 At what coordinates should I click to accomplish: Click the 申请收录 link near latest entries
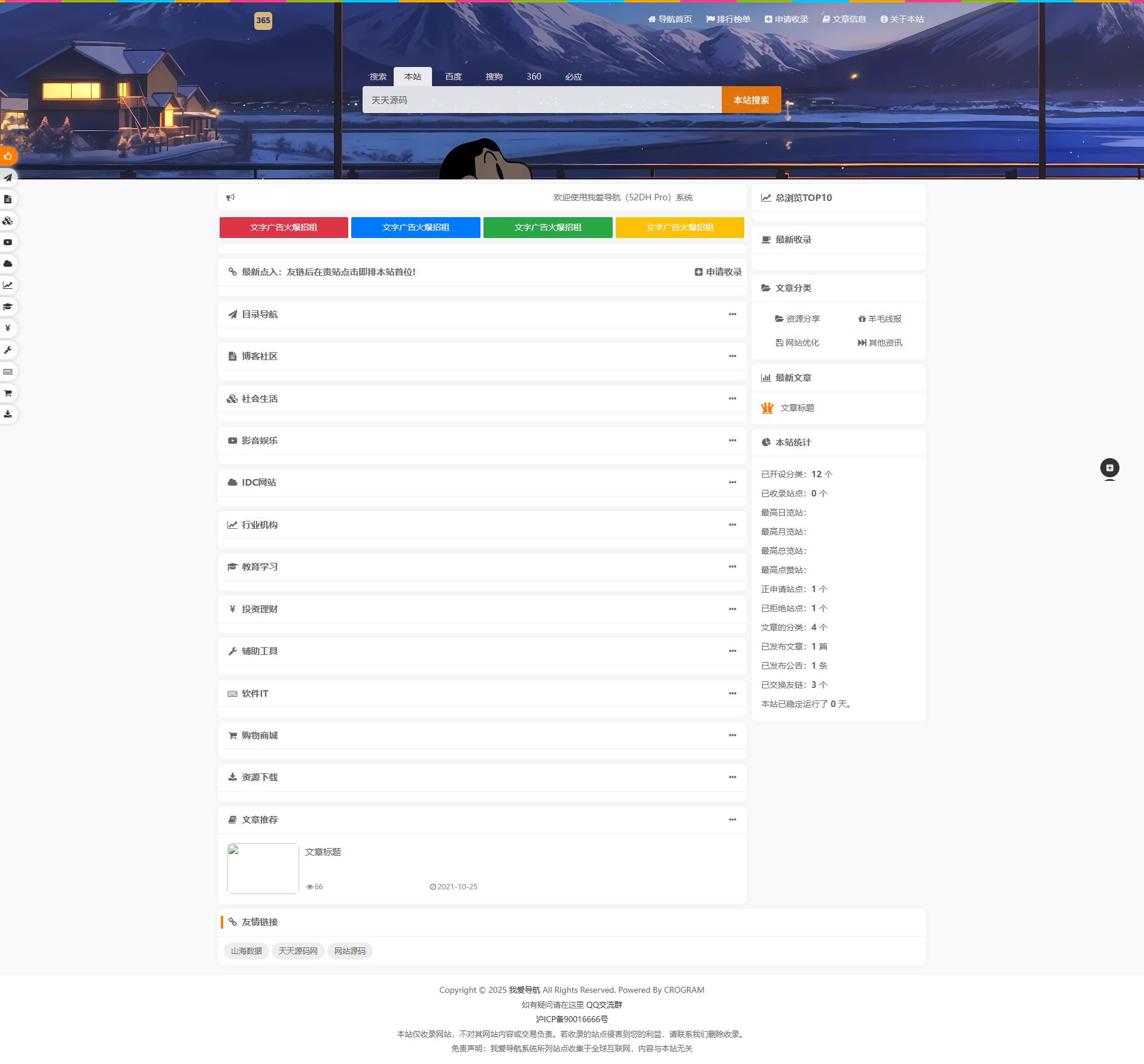(x=718, y=272)
